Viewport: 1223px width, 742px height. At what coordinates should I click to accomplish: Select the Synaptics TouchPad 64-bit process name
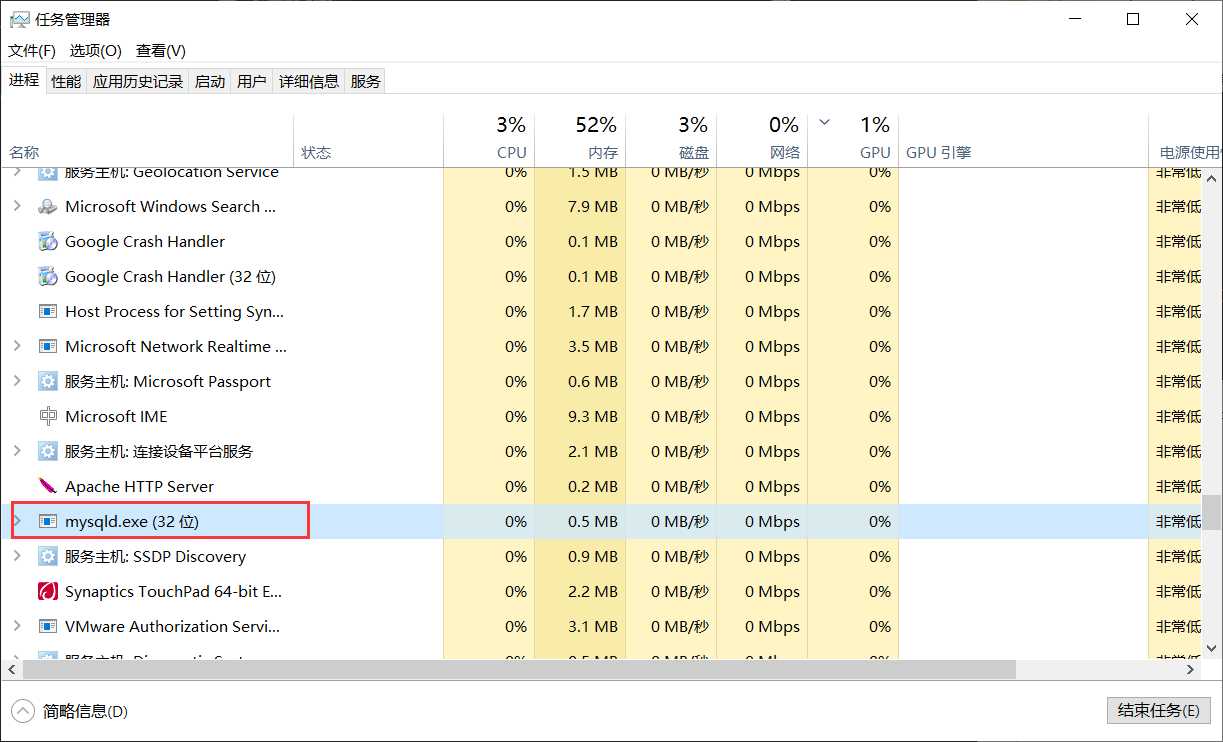pyautogui.click(x=174, y=592)
